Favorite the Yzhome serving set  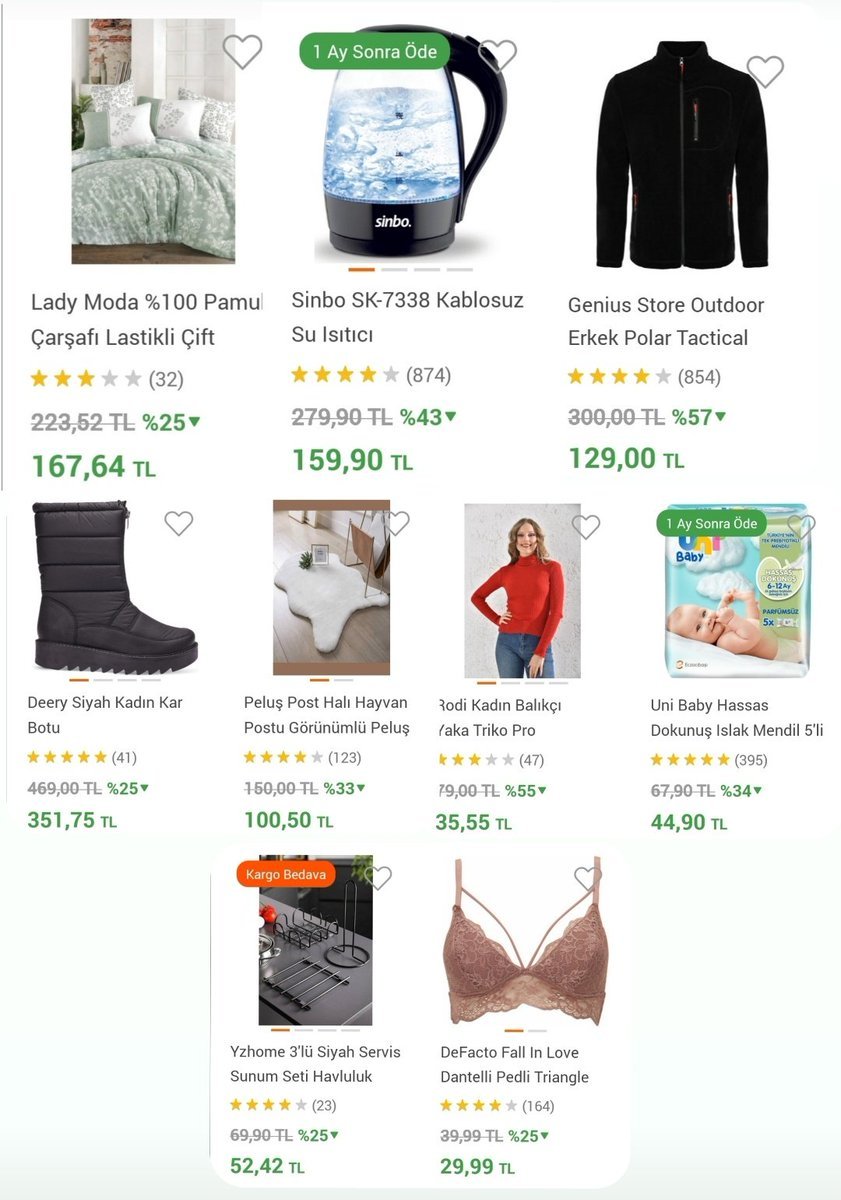click(x=378, y=878)
